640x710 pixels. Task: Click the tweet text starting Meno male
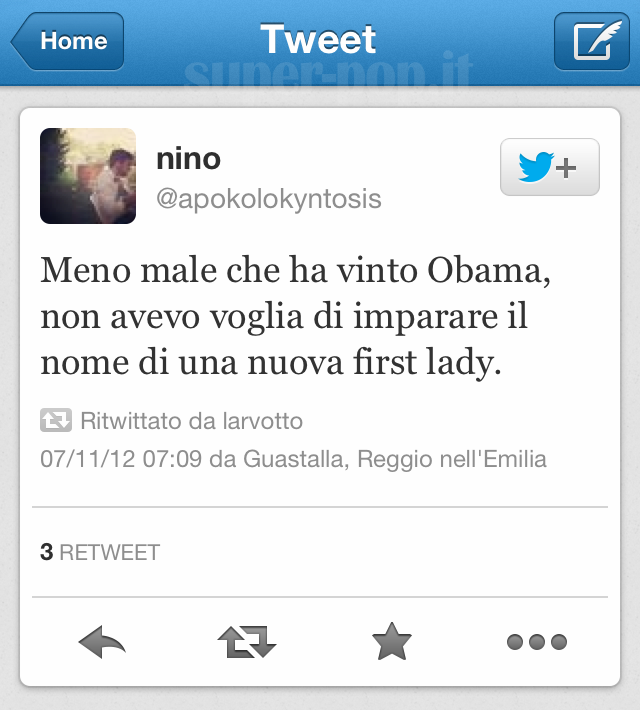[295, 317]
